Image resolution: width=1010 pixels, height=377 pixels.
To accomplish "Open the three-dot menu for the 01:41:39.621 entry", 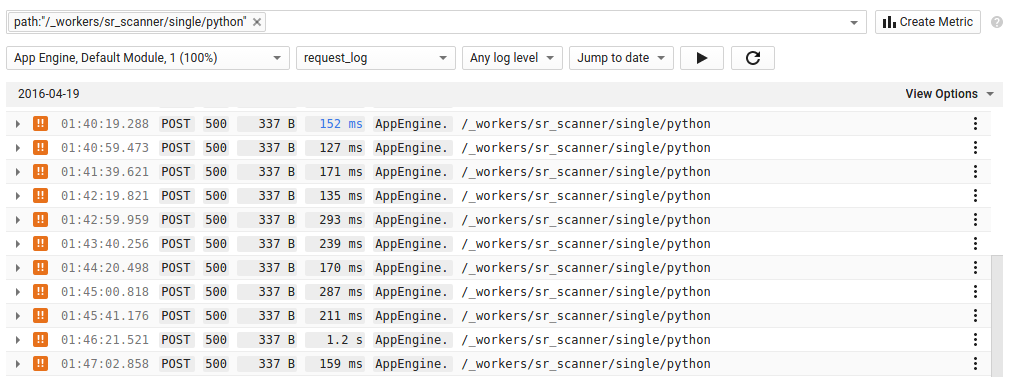I will 976,172.
